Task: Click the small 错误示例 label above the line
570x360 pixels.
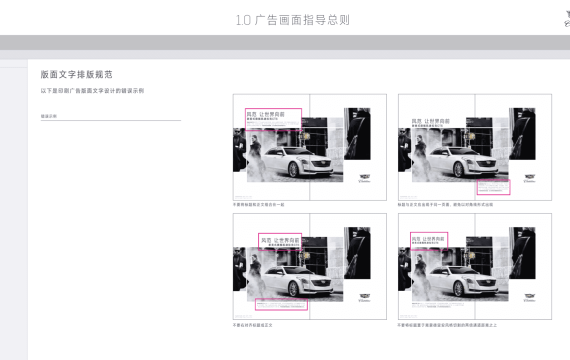Action: tap(49, 116)
